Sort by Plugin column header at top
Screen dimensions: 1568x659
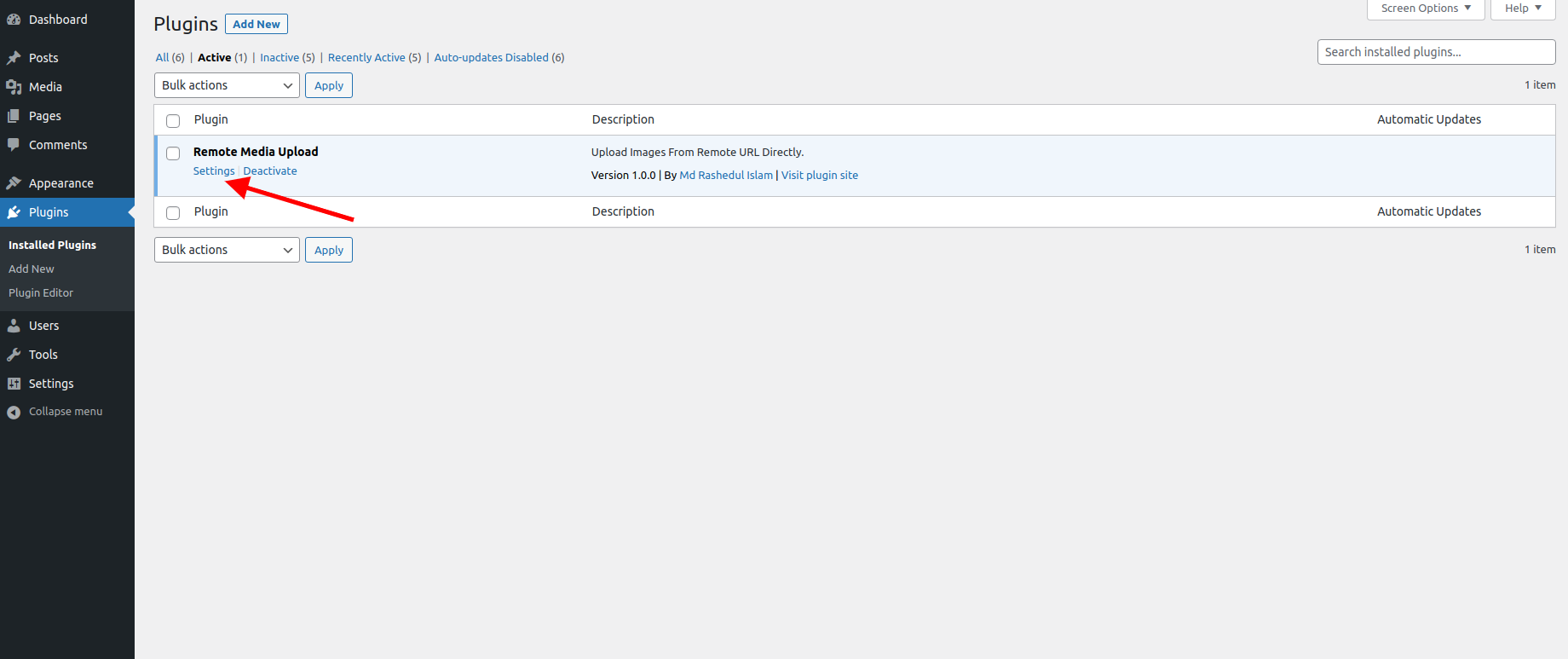(x=210, y=119)
